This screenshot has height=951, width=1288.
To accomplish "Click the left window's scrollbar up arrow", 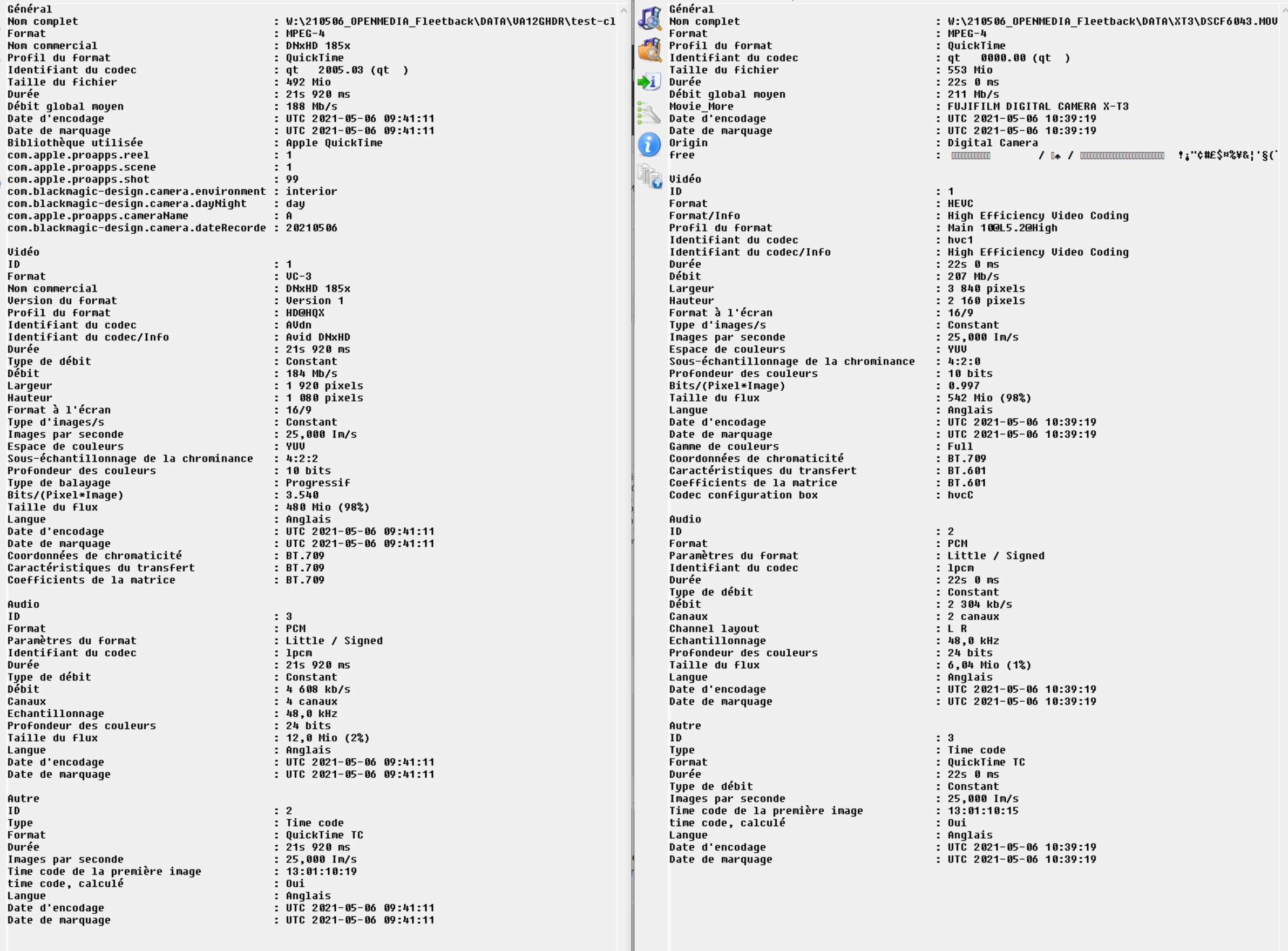I will coord(623,10).
